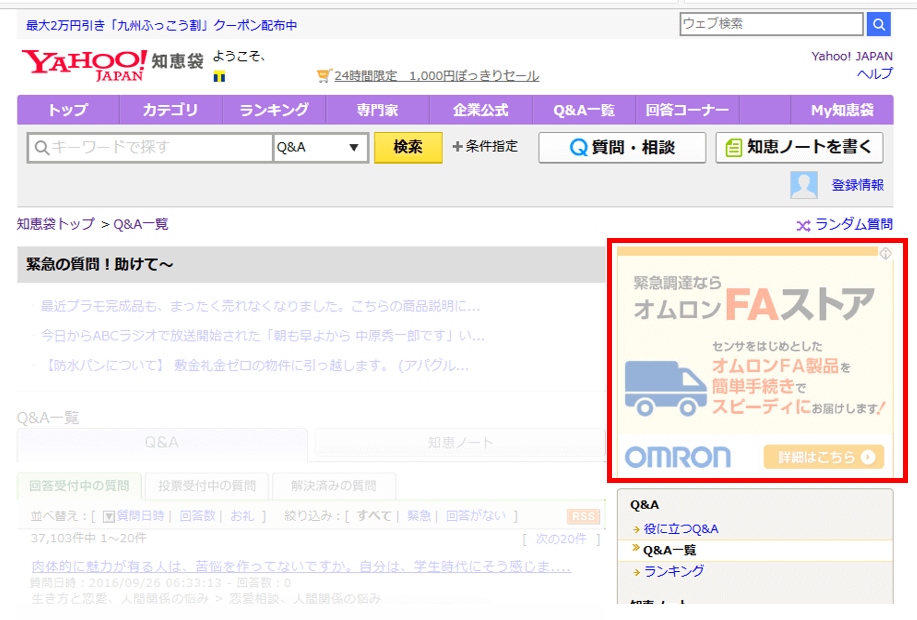Expand the ＋条件指定 search conditions
Image resolution: width=917 pixels, height=620 pixels.
pyautogui.click(x=485, y=146)
